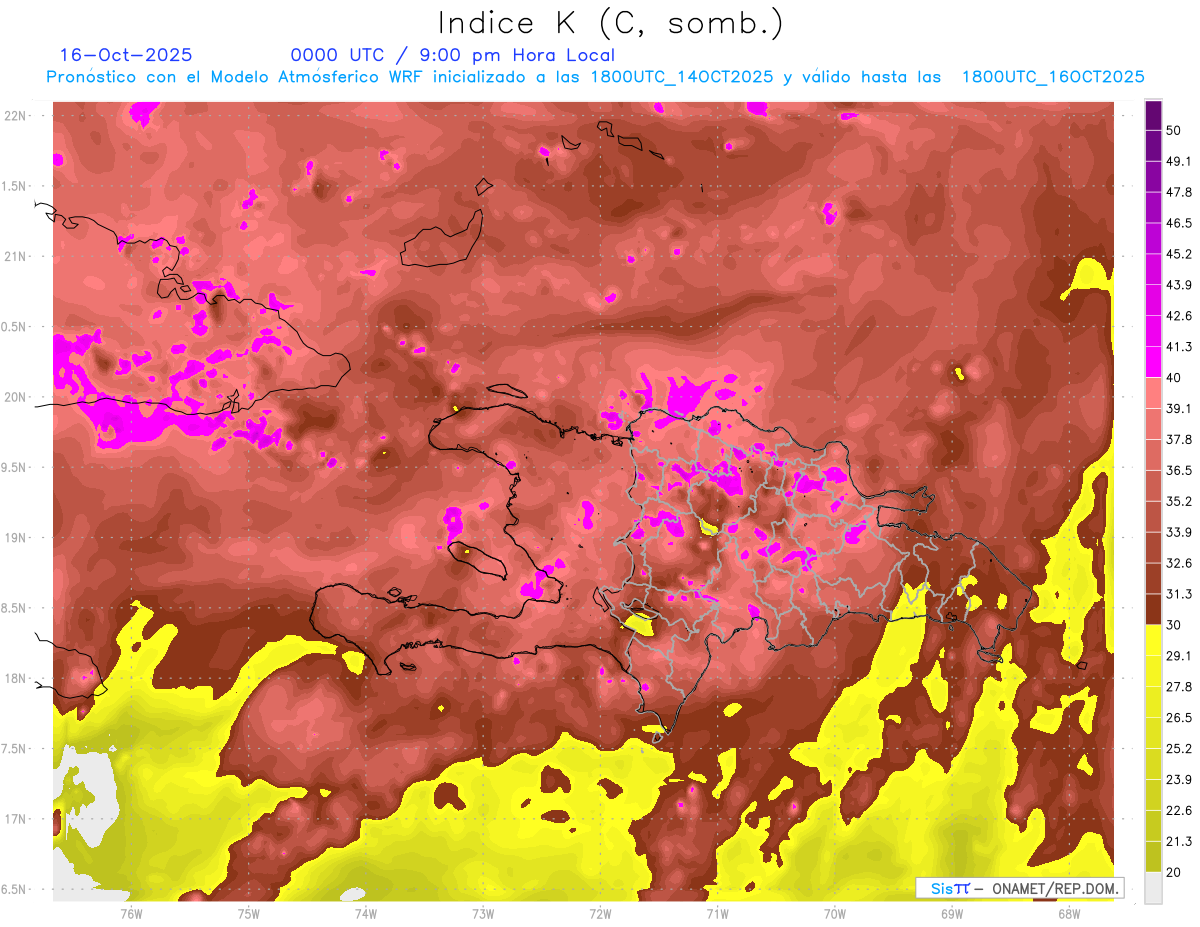1200x927 pixels.
Task: Click the '72W' longitude axis label
Action: click(x=600, y=914)
